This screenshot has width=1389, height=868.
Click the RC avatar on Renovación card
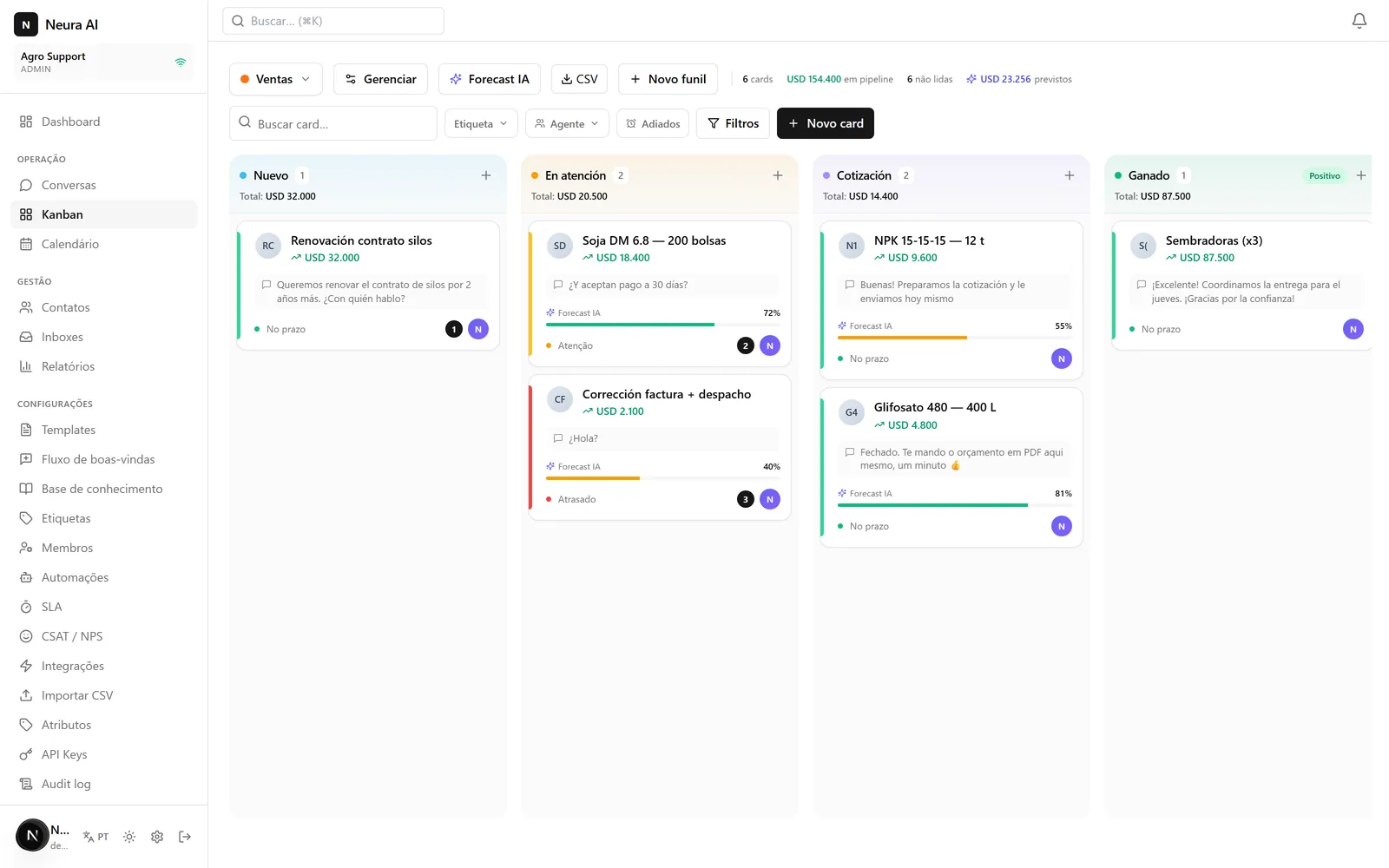click(x=268, y=246)
